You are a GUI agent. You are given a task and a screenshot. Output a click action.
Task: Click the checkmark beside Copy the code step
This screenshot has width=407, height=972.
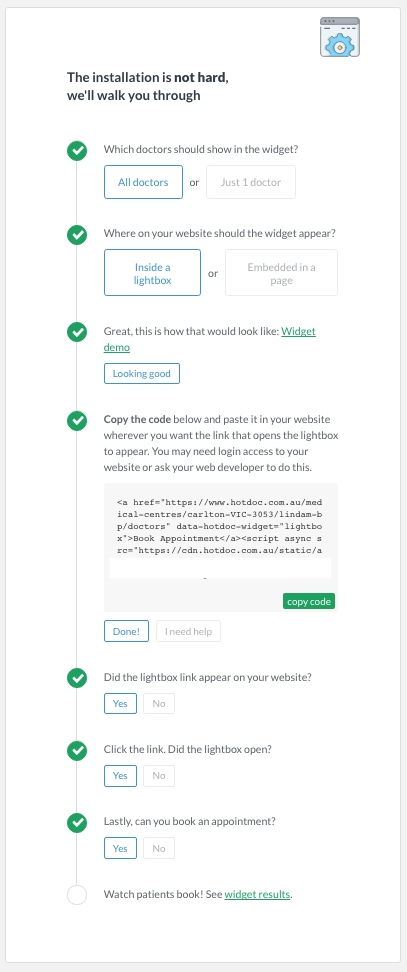[x=77, y=420]
